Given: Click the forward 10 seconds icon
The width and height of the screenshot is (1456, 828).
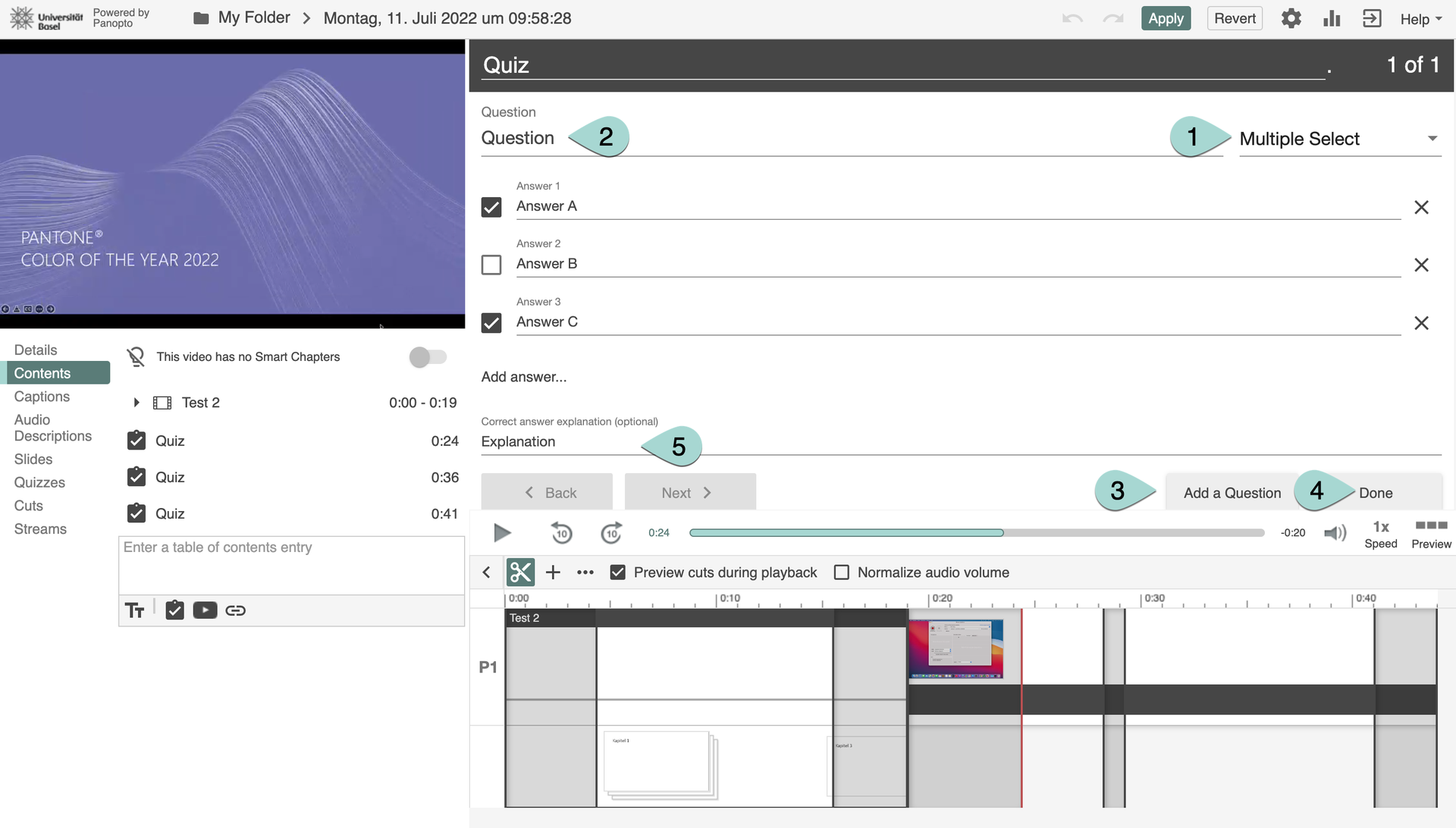Looking at the screenshot, I should click(x=611, y=533).
